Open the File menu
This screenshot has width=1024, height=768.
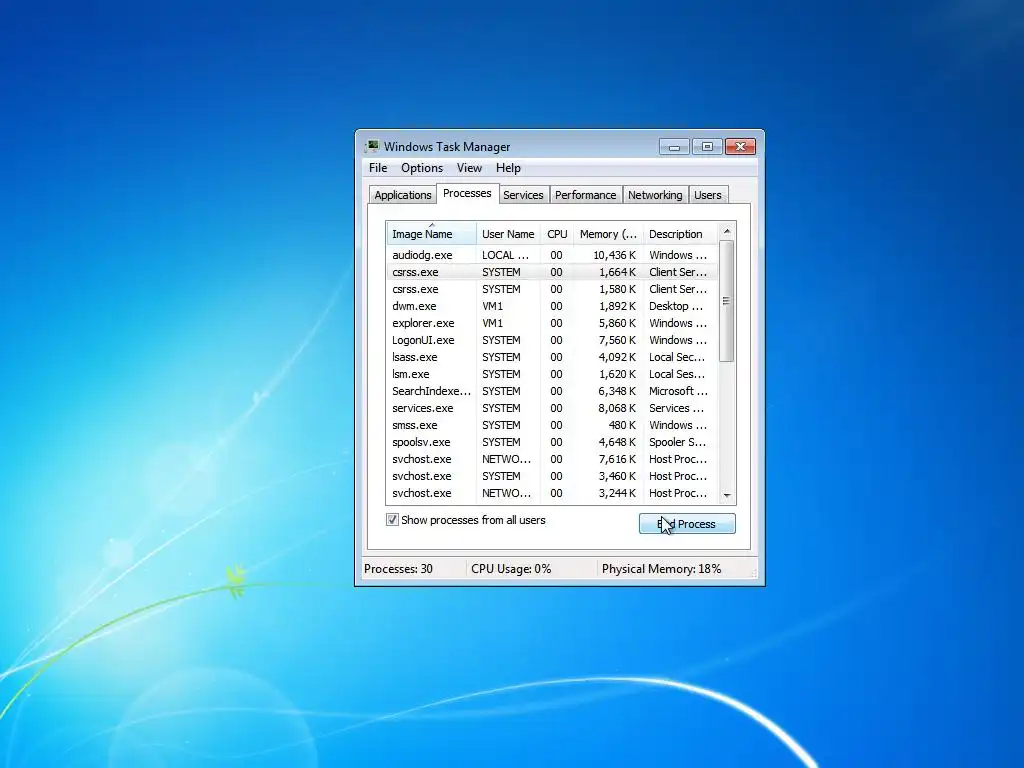coord(377,168)
